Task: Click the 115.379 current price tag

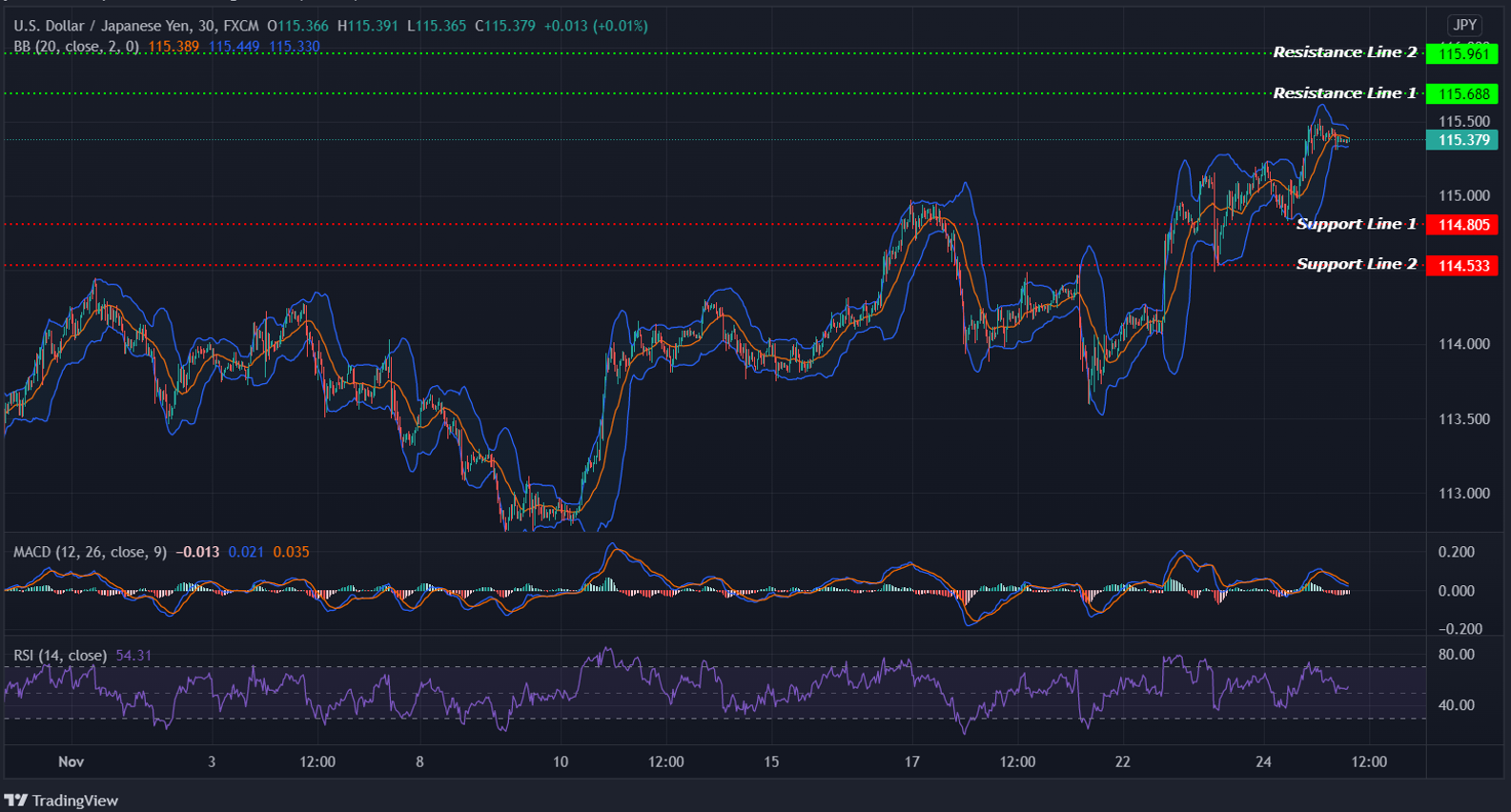Action: (x=1462, y=140)
